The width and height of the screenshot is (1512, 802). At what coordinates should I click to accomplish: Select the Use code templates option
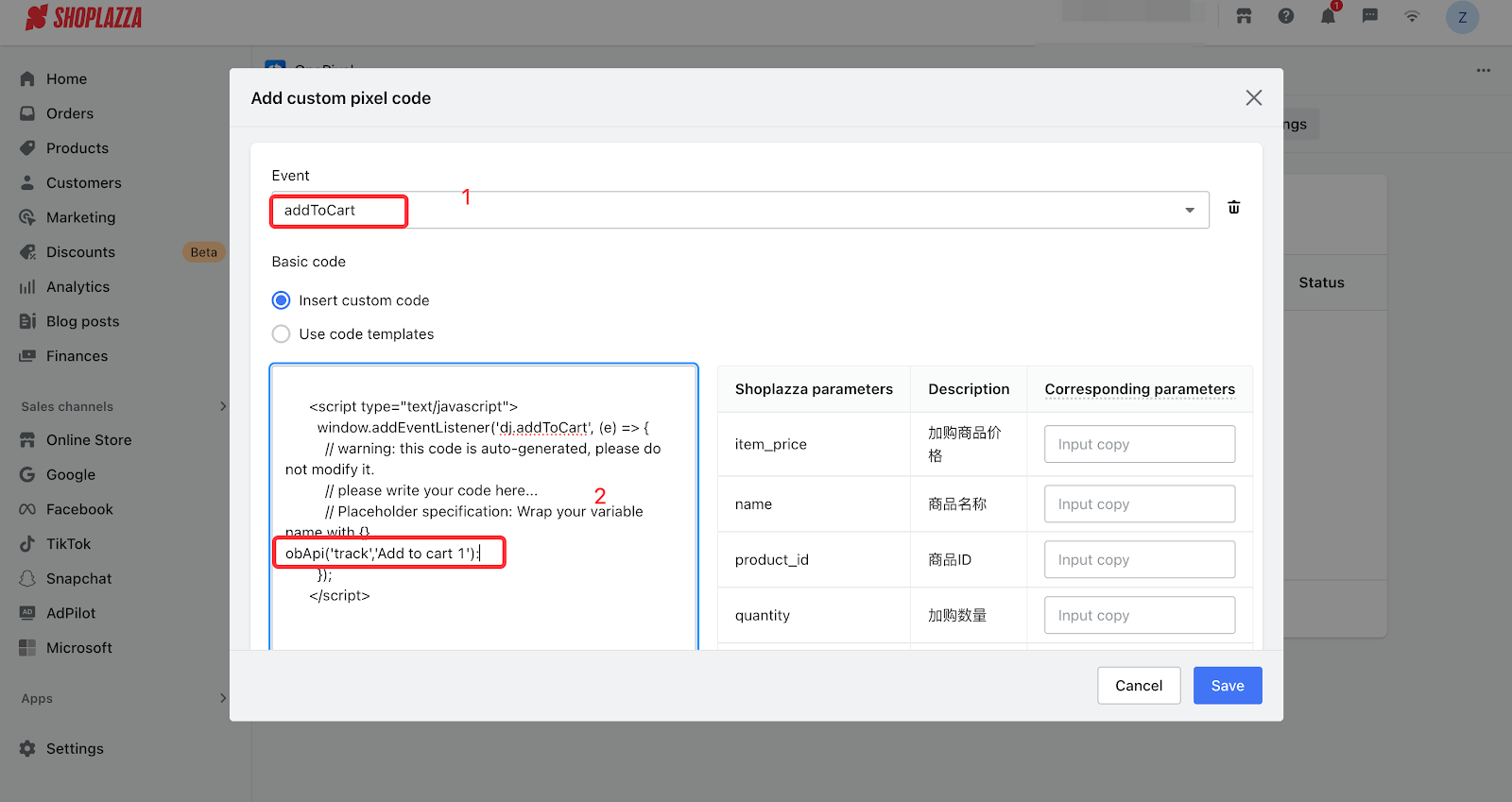pyautogui.click(x=281, y=334)
